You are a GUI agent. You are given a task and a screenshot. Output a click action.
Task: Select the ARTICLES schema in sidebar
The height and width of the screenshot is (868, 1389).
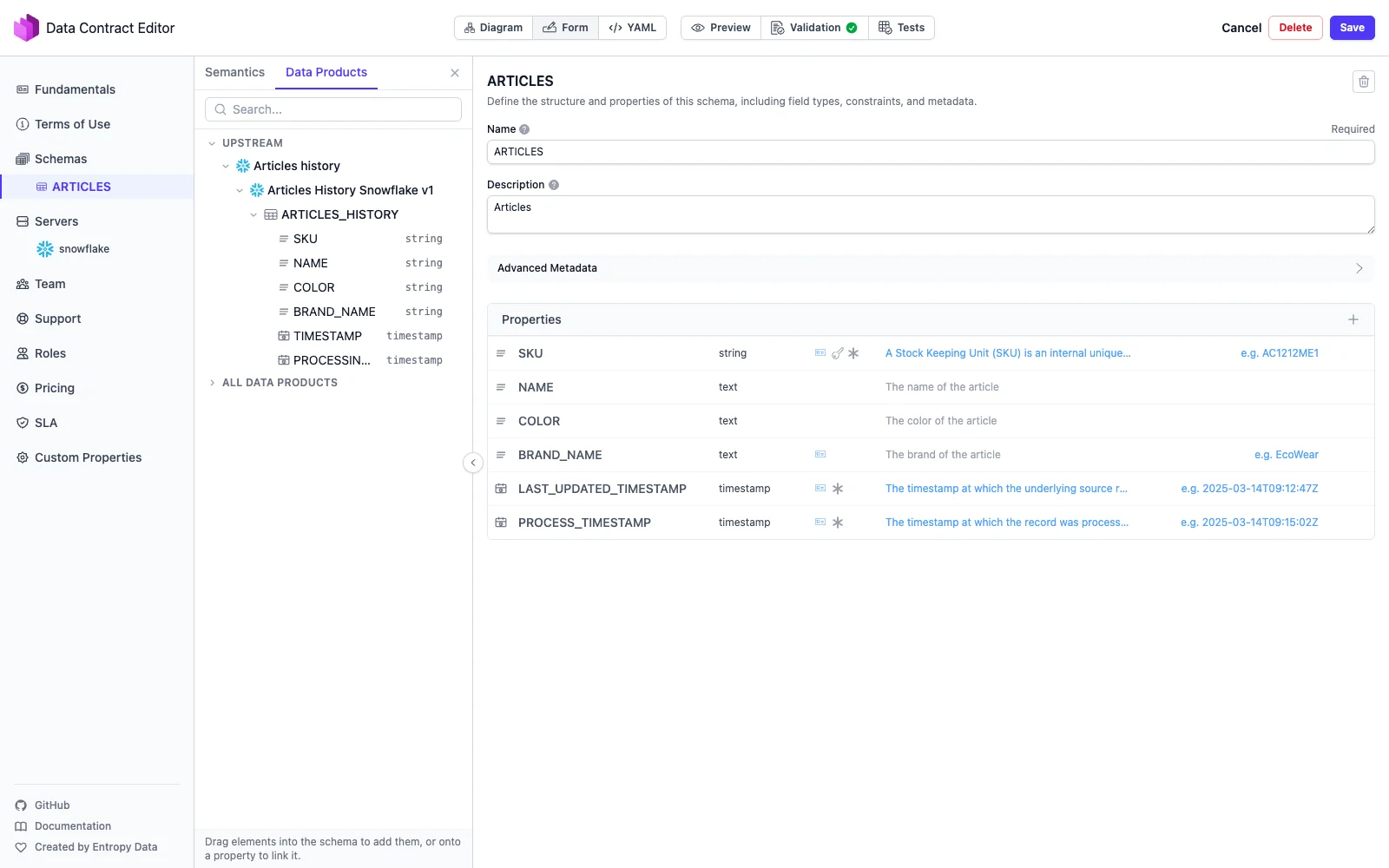pyautogui.click(x=96, y=187)
